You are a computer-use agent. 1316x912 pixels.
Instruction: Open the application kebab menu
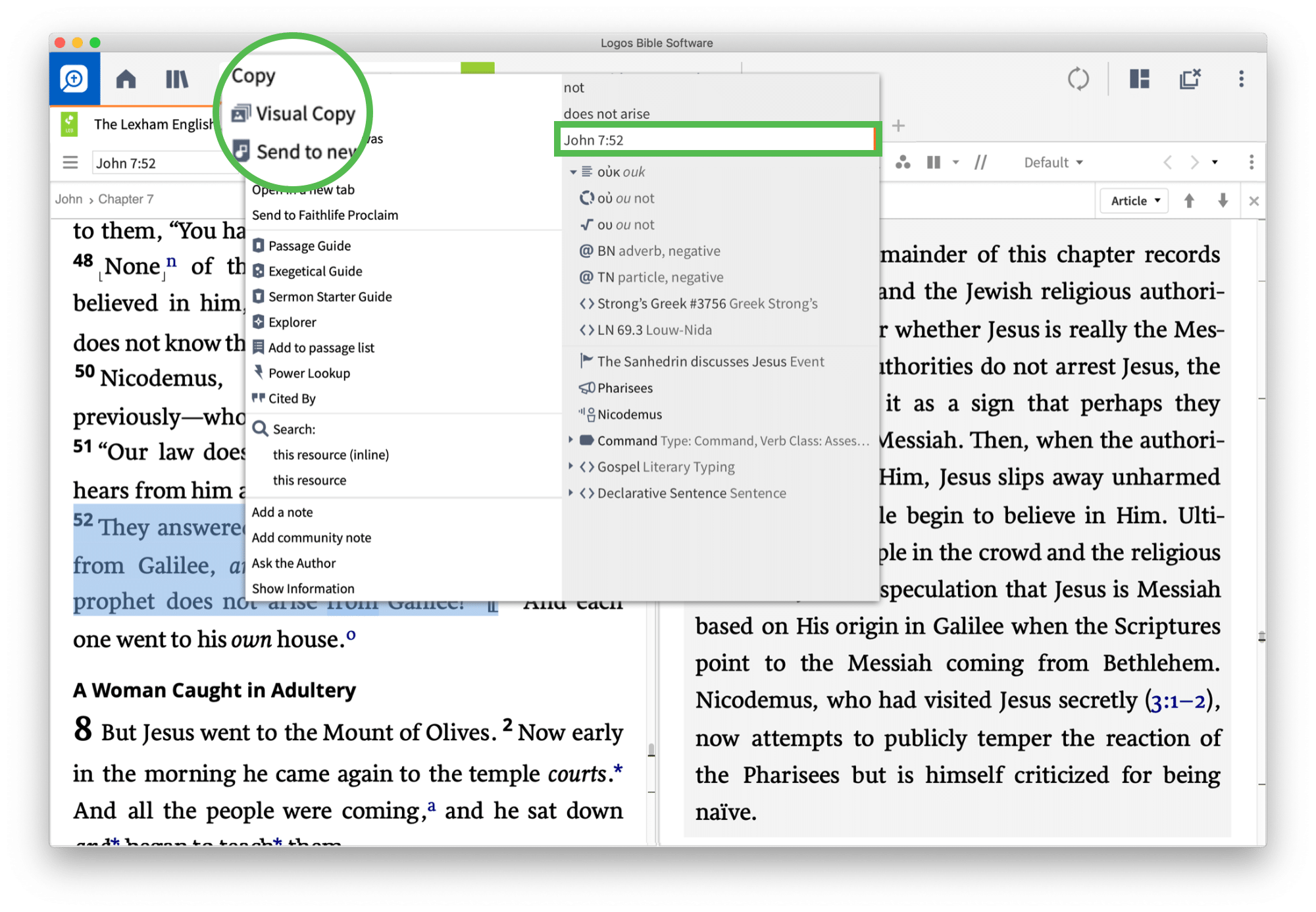1241,80
